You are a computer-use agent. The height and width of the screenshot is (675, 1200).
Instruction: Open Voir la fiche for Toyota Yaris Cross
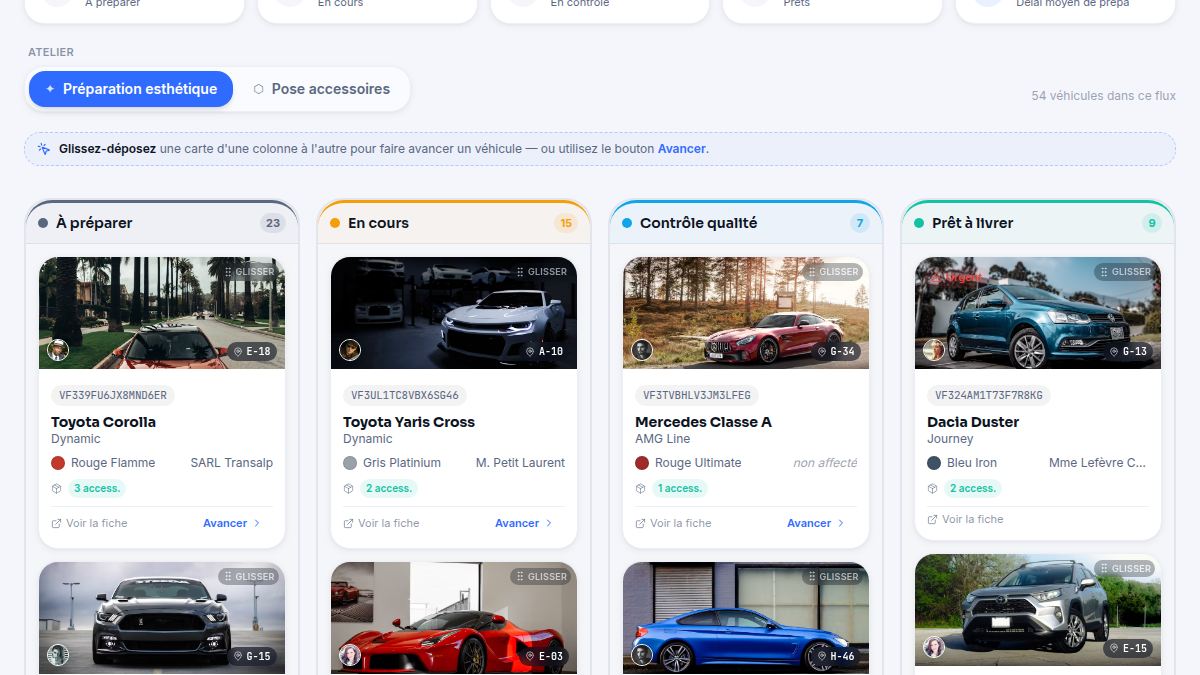[382, 523]
